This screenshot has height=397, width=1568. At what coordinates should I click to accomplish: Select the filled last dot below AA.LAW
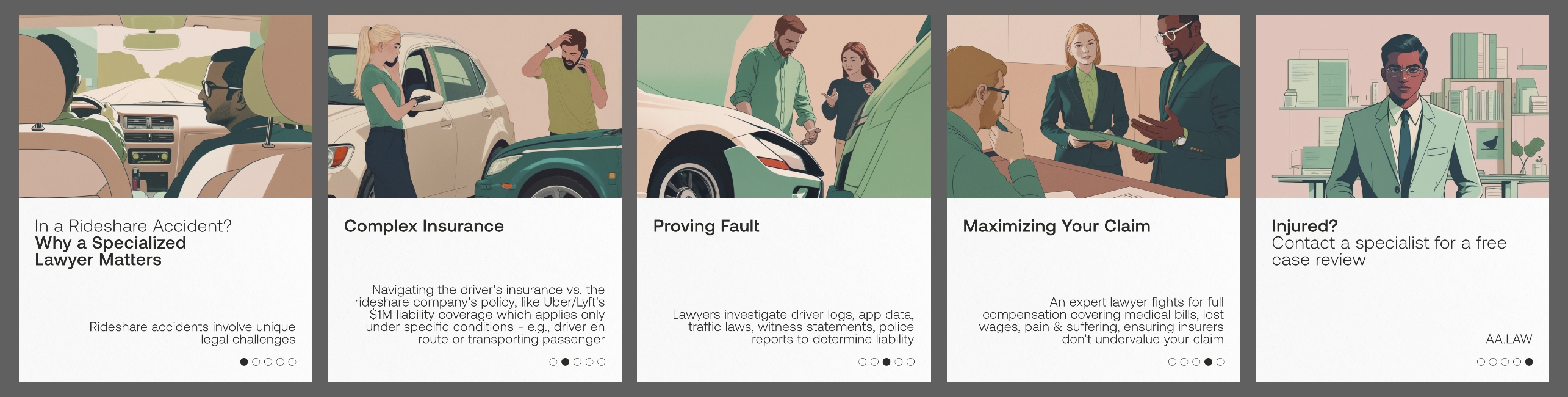click(1529, 362)
